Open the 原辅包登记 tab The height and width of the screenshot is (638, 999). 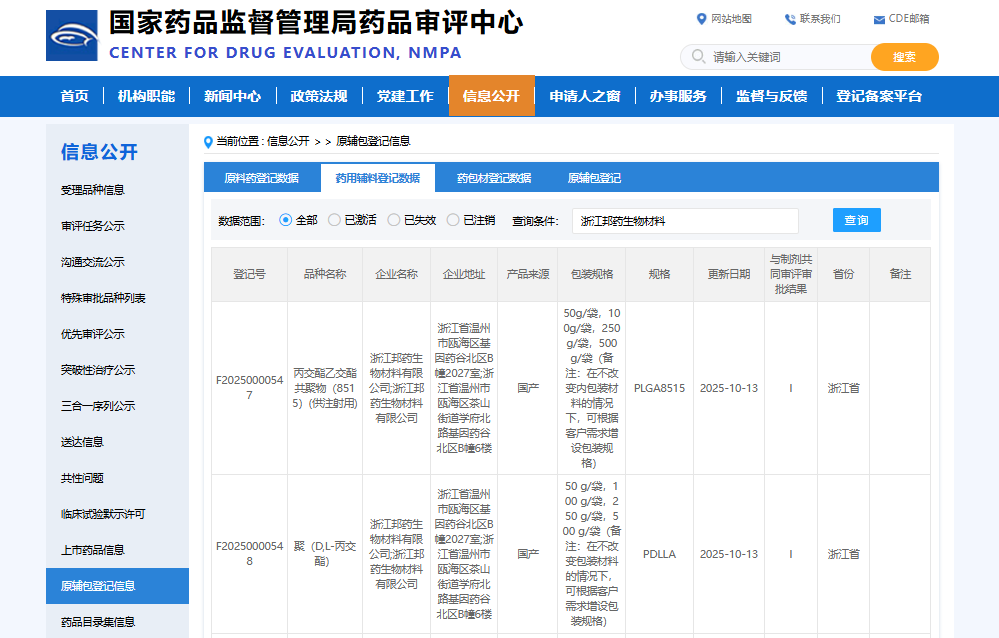594,178
